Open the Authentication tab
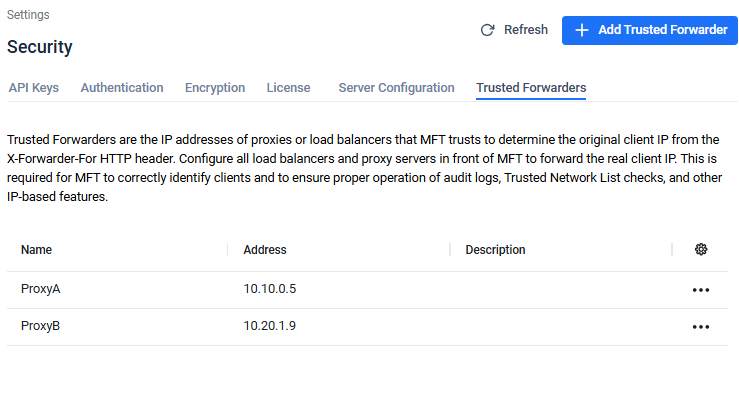The height and width of the screenshot is (410, 739). coord(122,88)
